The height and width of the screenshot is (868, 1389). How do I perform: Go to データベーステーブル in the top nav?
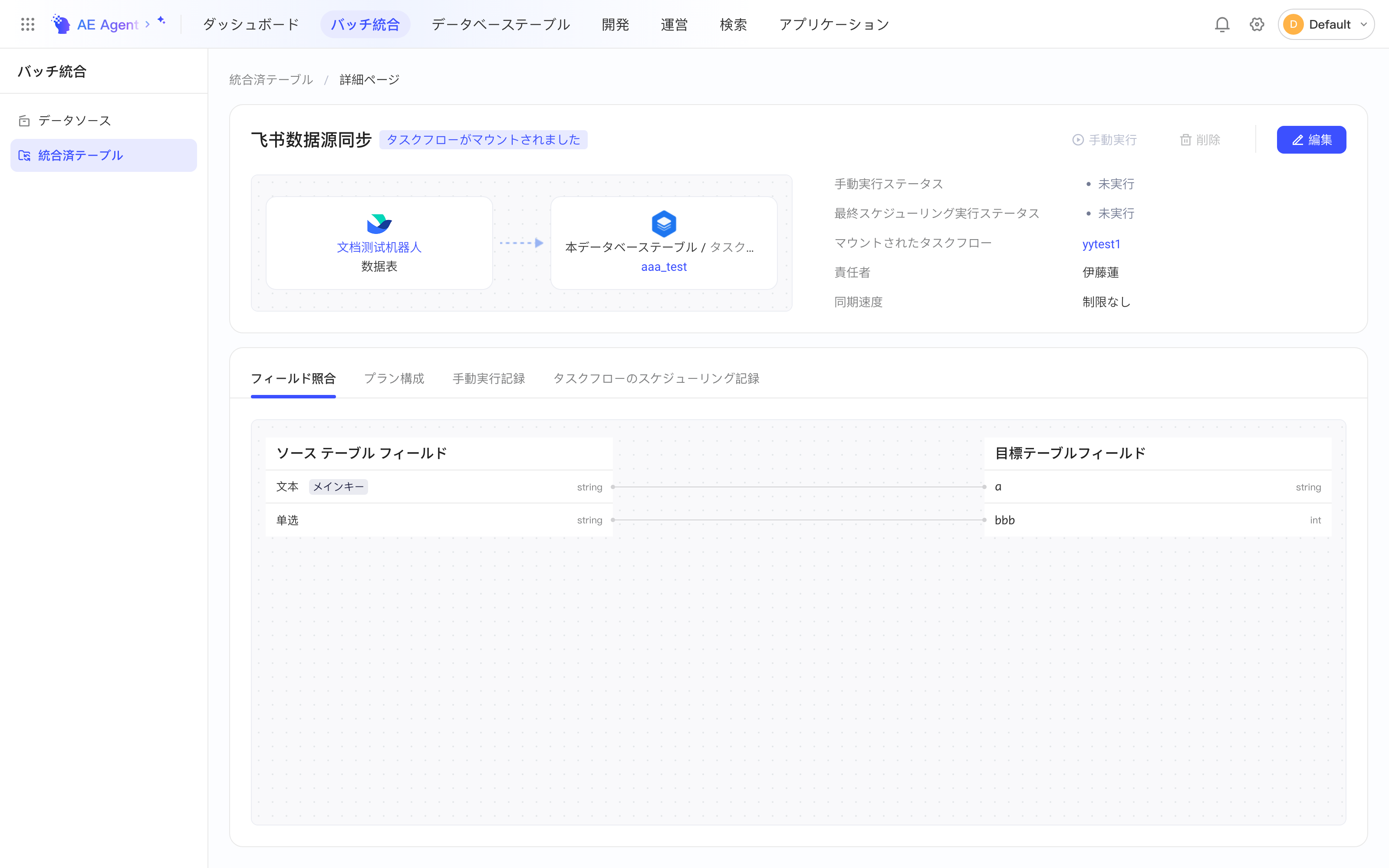(x=500, y=24)
